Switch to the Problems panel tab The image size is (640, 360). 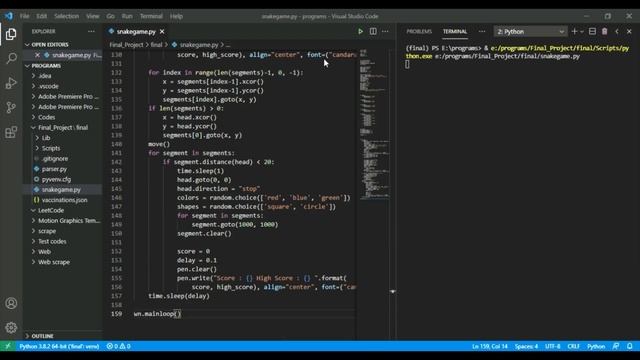point(419,31)
